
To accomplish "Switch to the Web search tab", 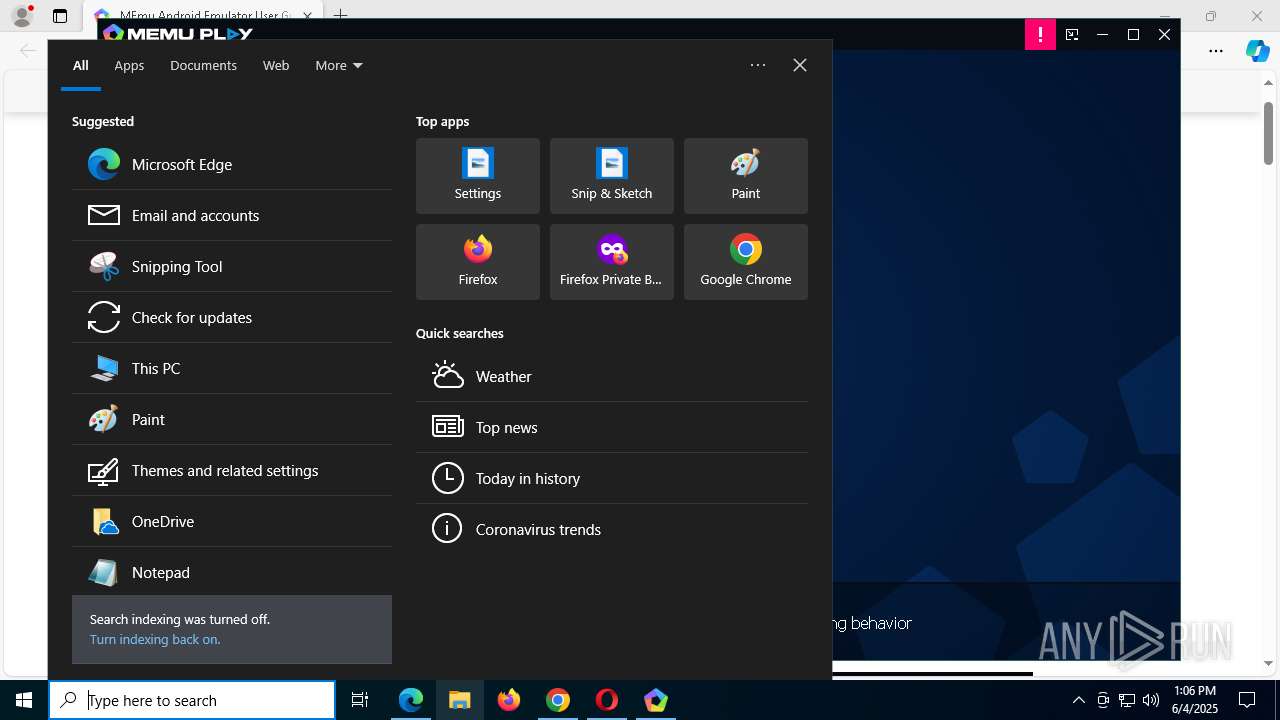I will click(x=276, y=65).
